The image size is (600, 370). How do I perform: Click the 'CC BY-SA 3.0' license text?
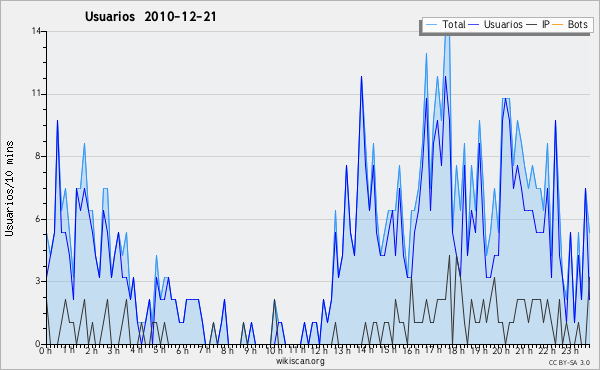click(569, 363)
